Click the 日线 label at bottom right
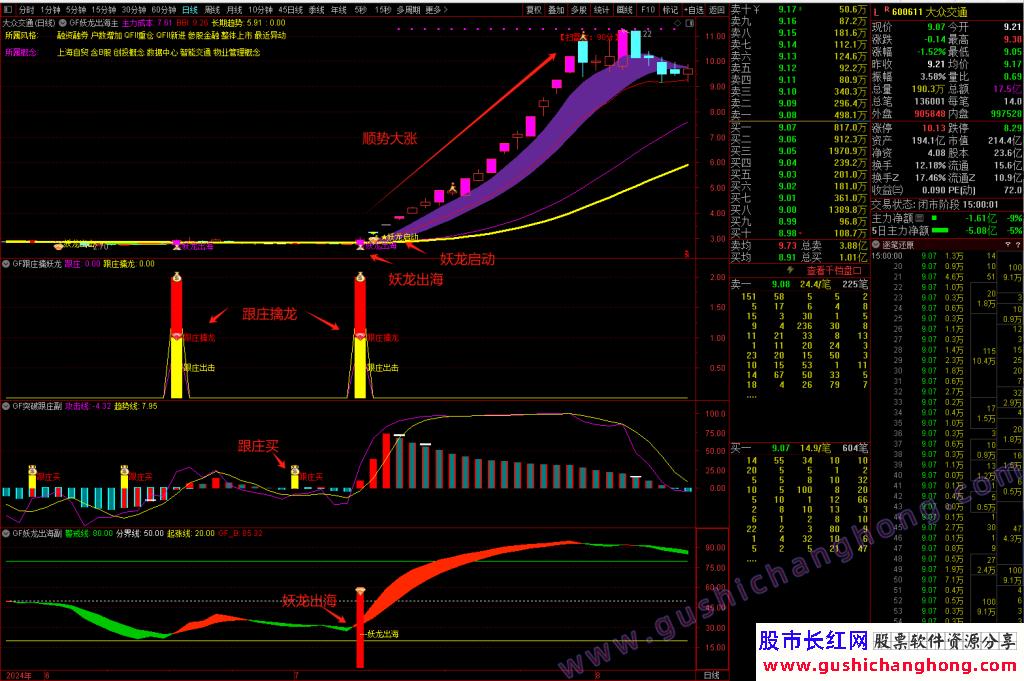 (x=711, y=675)
